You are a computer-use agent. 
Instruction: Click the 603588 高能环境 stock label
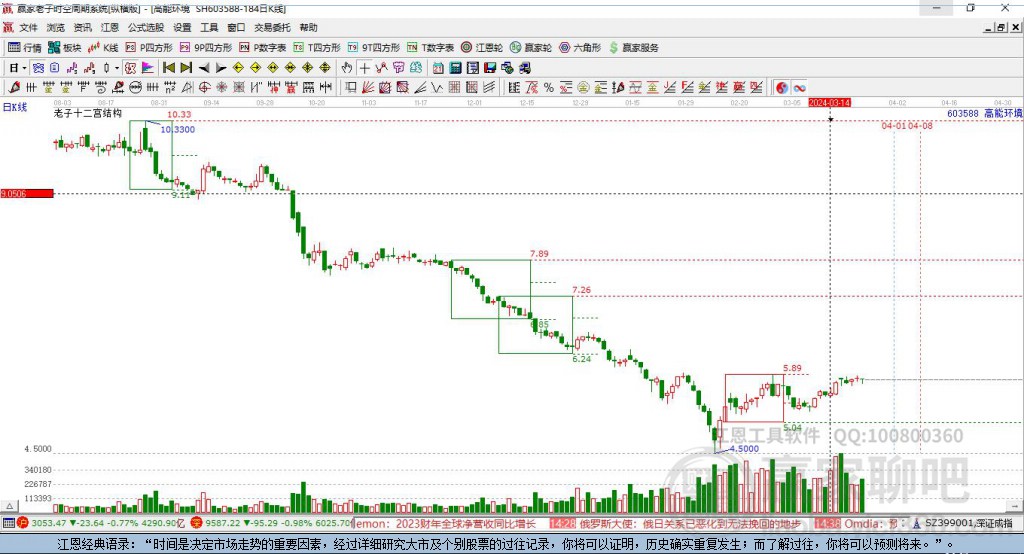pos(985,113)
